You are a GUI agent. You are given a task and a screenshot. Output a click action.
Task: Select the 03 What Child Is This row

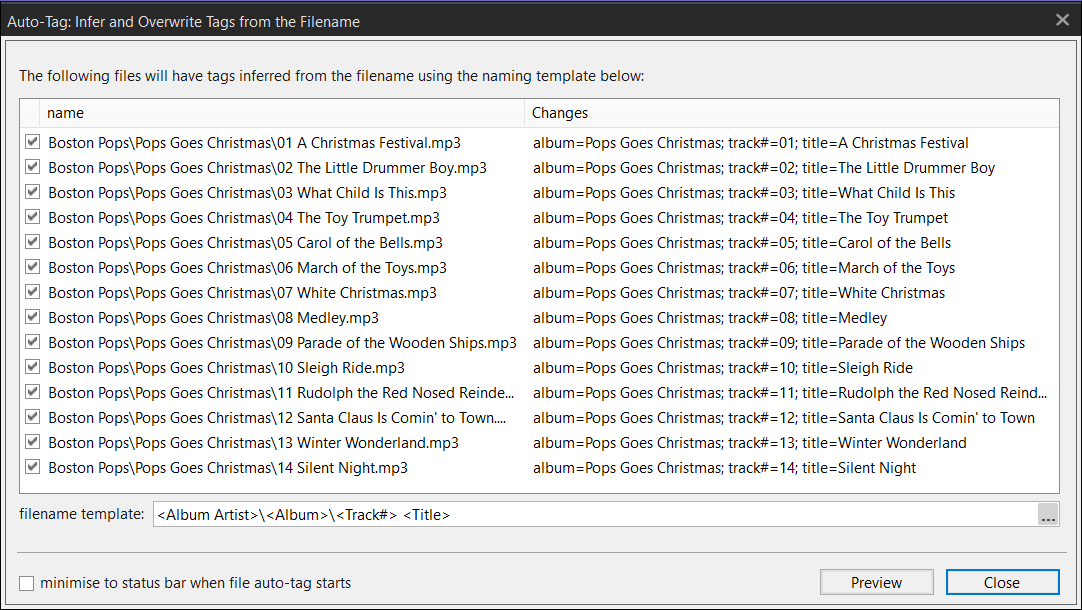coord(247,193)
